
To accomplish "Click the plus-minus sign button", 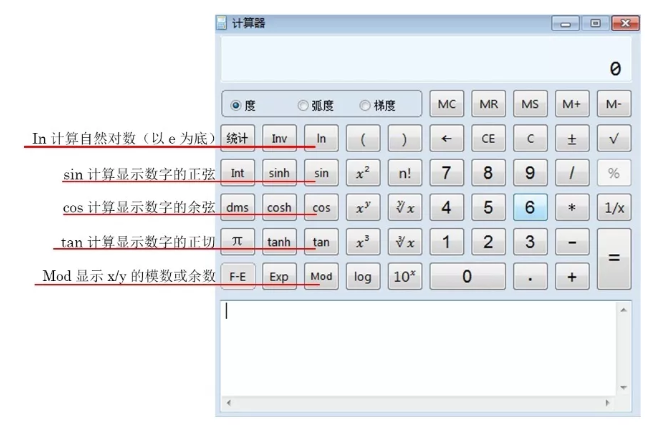I will [x=571, y=139].
